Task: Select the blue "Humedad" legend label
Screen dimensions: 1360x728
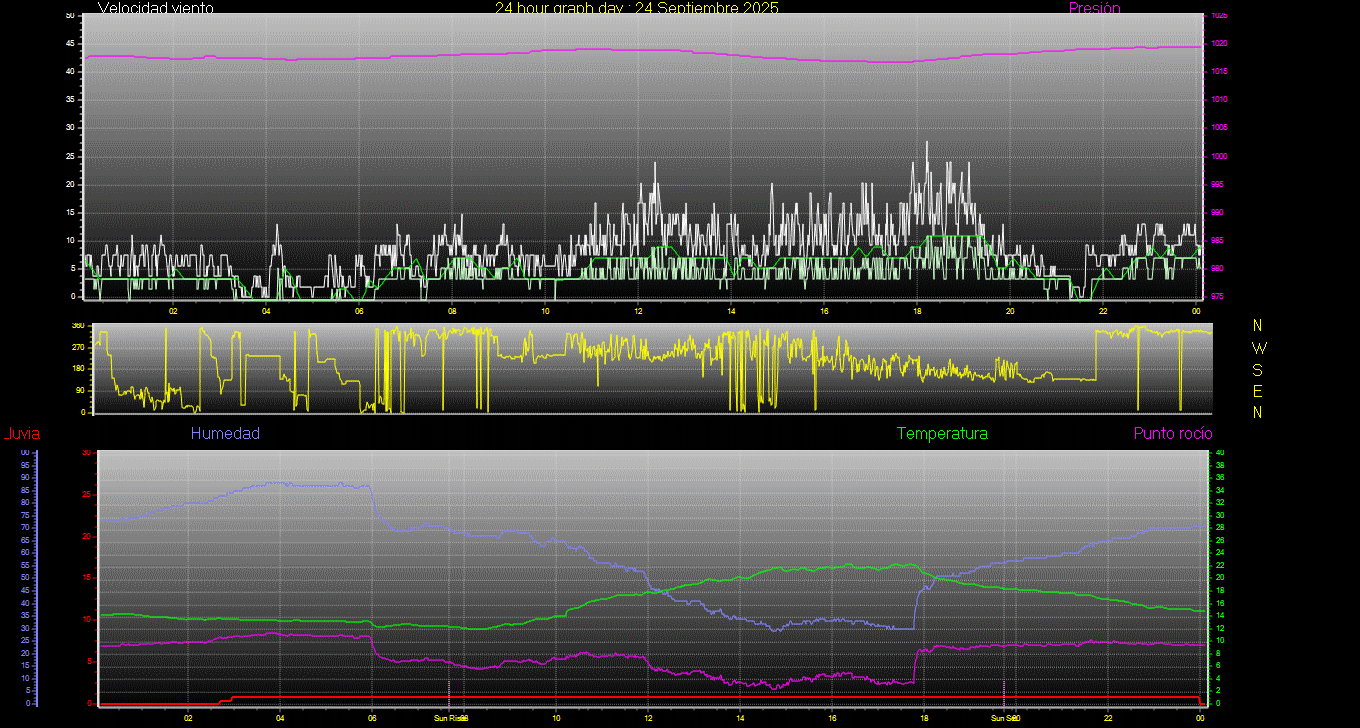Action: pyautogui.click(x=225, y=434)
